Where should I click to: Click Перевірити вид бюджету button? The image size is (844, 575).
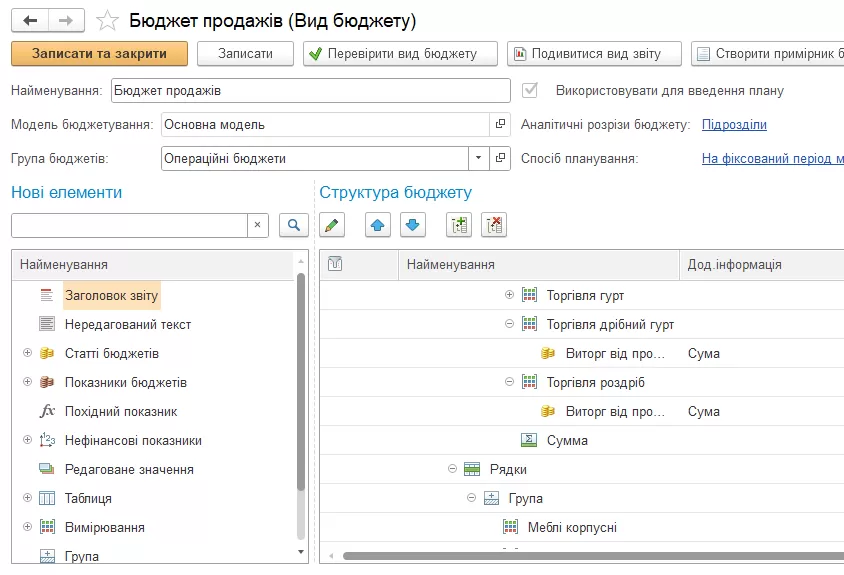[400, 54]
